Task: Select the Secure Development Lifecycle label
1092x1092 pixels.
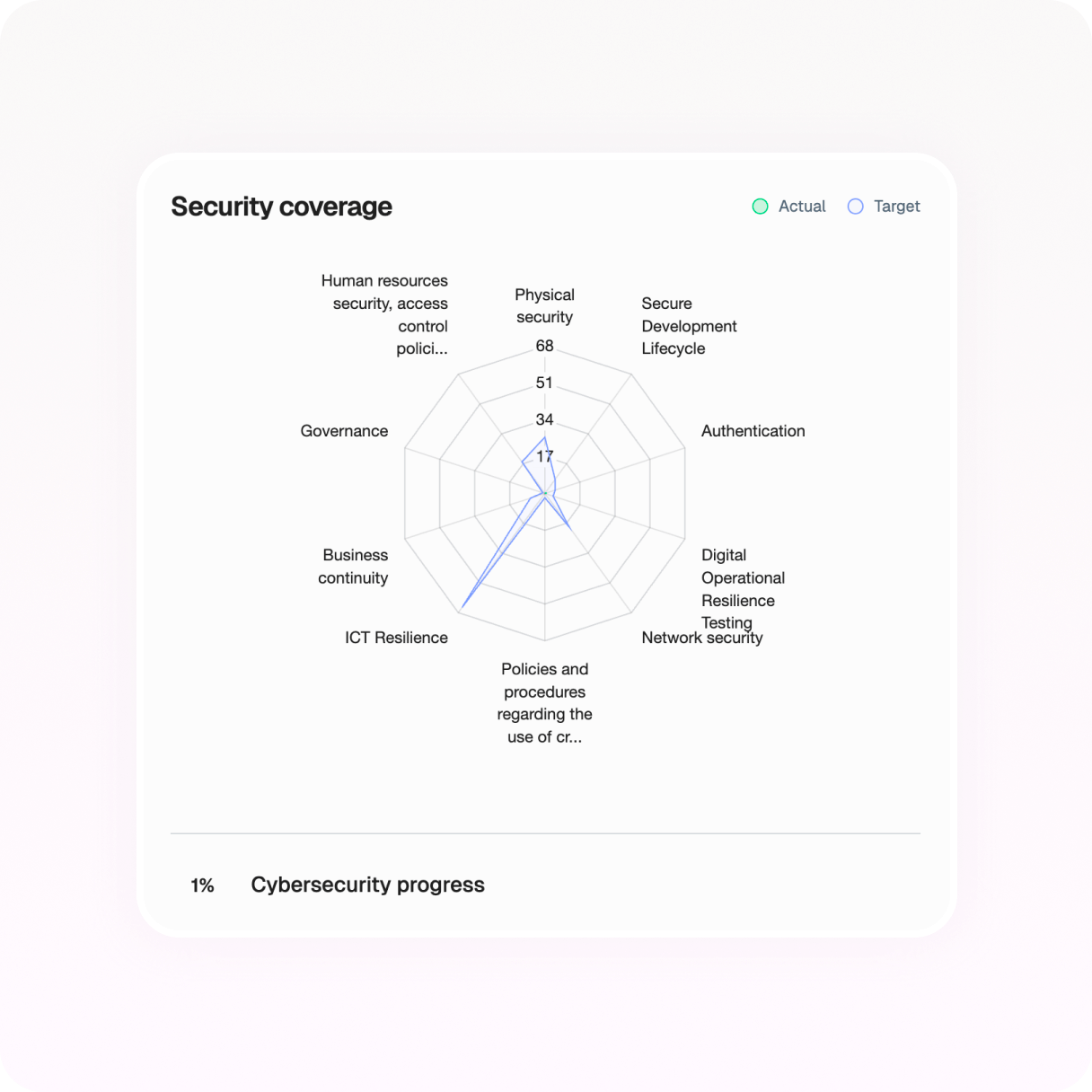Action: click(x=688, y=326)
